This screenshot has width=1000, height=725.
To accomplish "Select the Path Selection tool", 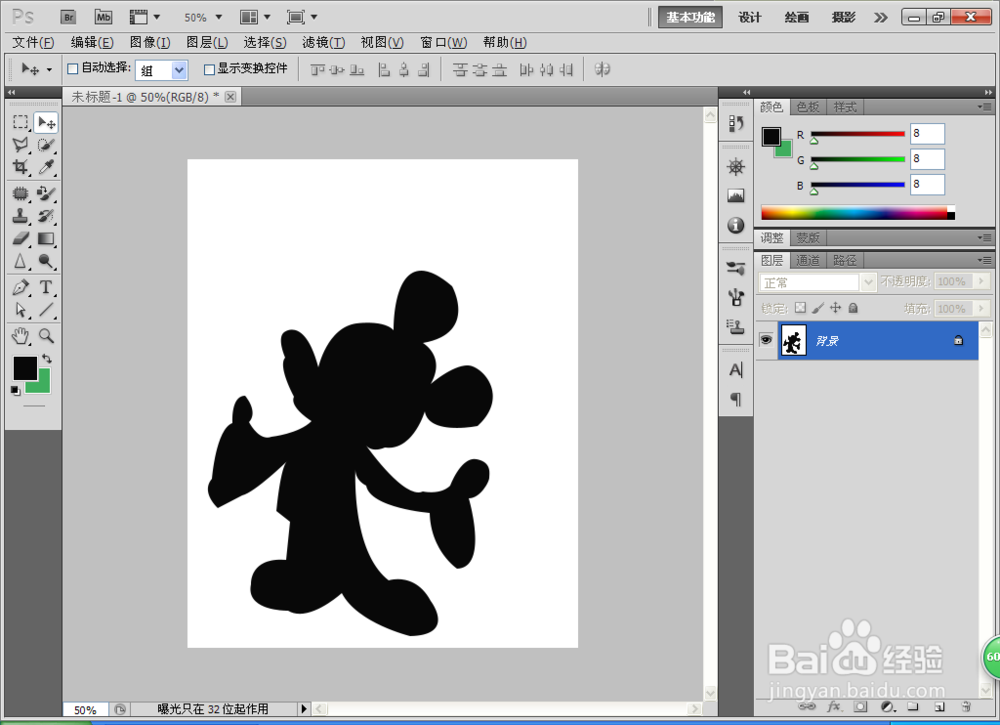I will pyautogui.click(x=20, y=310).
